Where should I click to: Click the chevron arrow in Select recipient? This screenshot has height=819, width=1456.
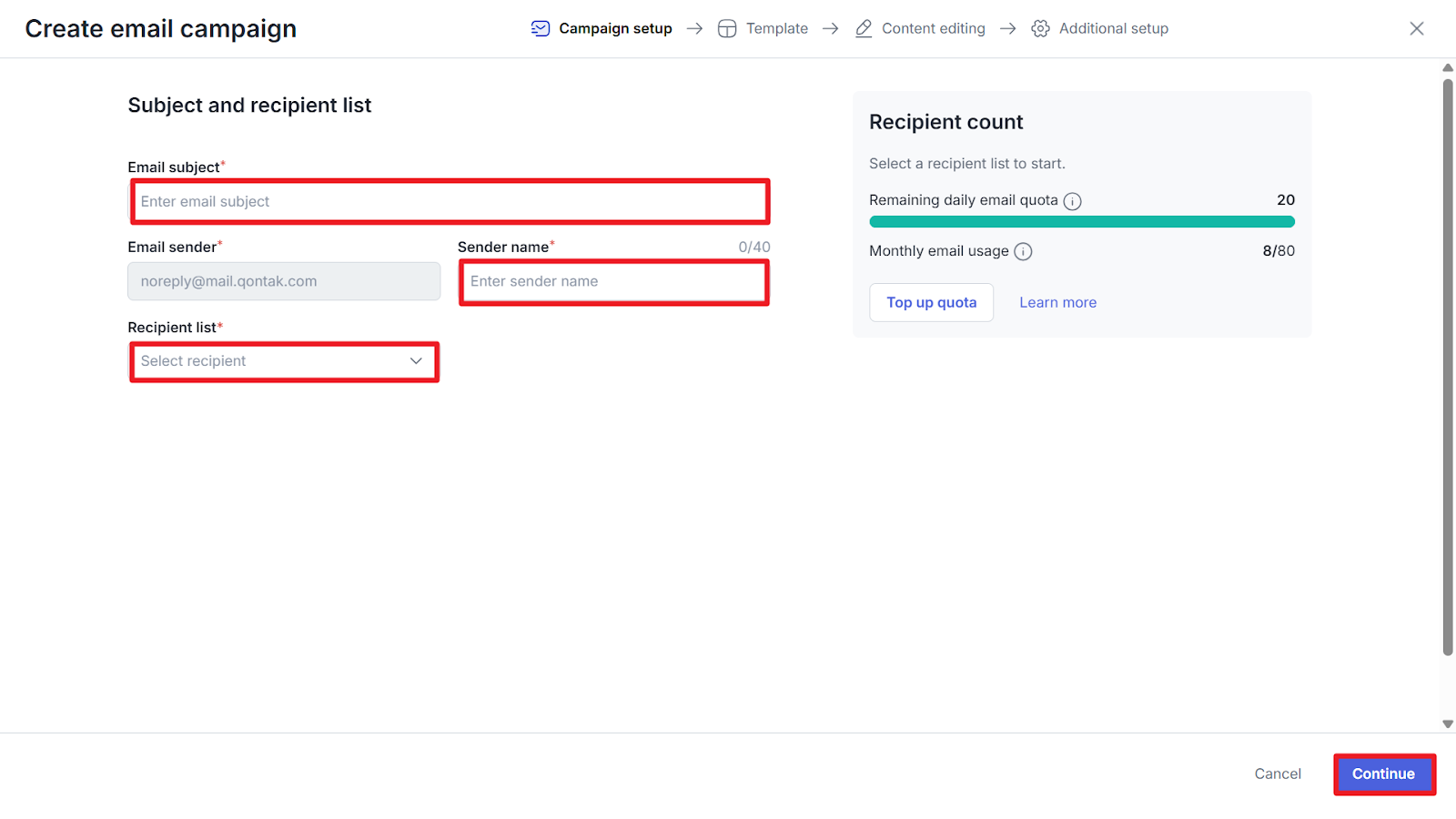coord(416,361)
